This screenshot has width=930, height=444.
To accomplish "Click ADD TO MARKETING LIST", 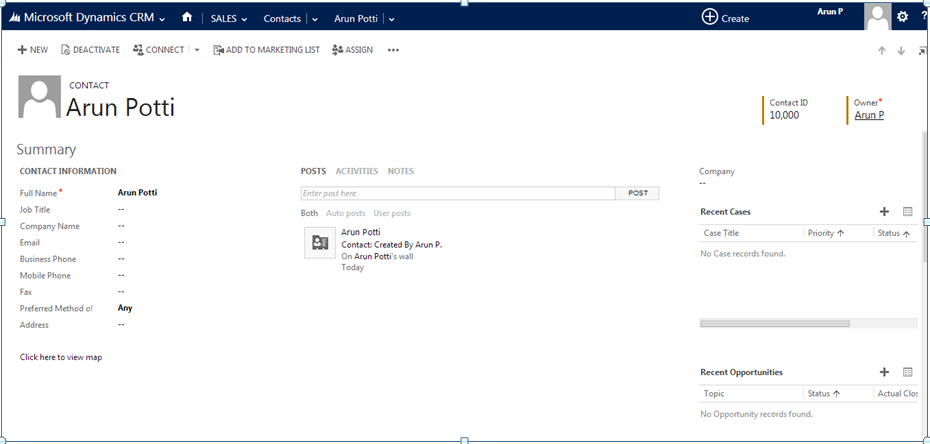I will 266,50.
